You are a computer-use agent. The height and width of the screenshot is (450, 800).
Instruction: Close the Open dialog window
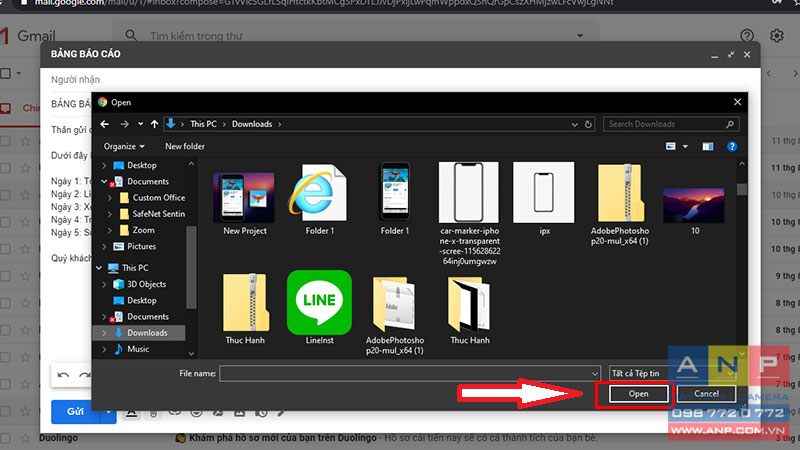737,102
